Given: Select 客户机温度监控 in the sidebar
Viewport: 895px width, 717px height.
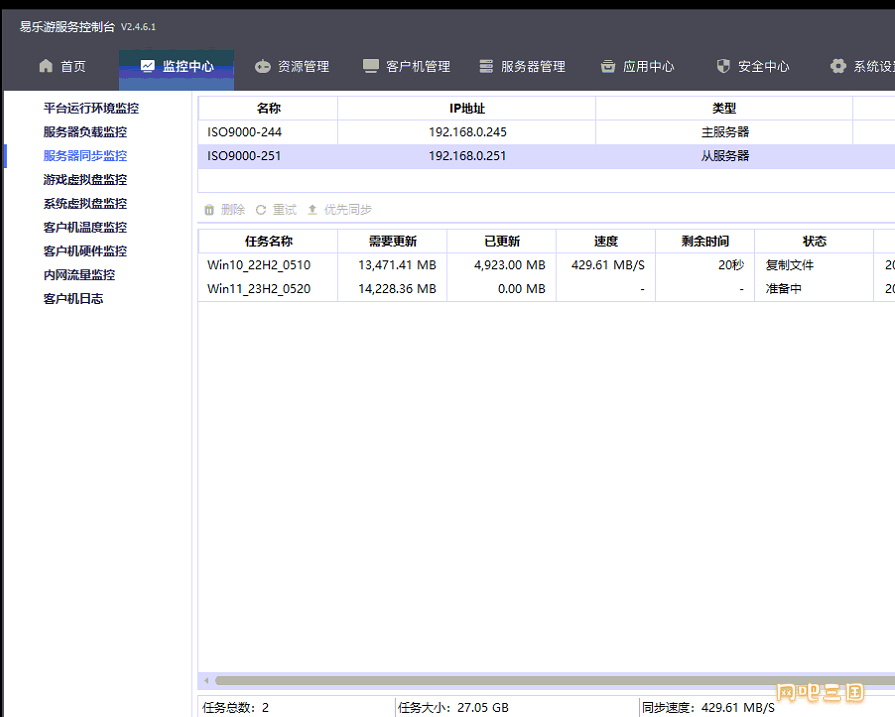Looking at the screenshot, I should [x=85, y=228].
